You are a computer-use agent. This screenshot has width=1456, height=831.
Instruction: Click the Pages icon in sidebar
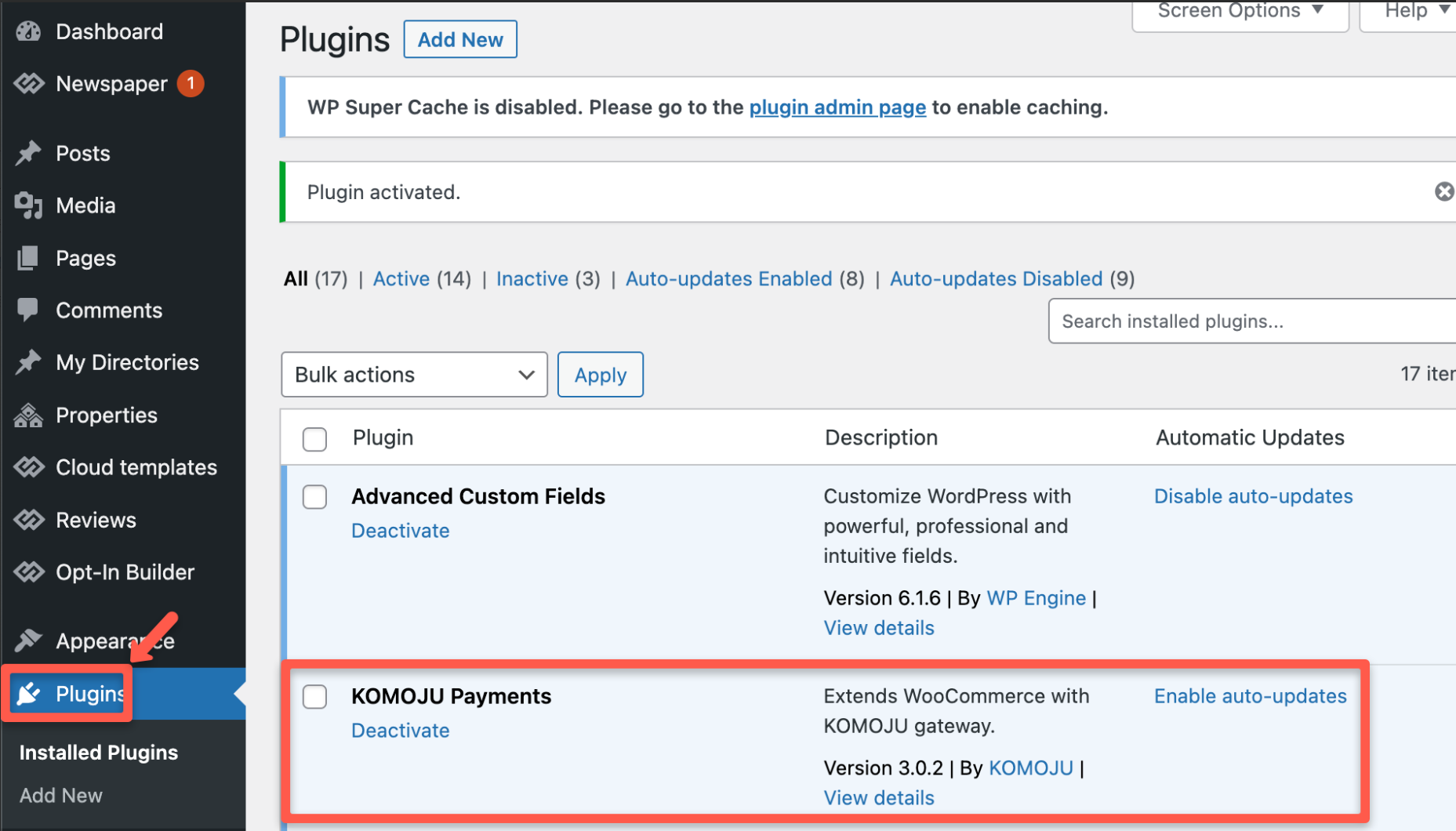28,258
